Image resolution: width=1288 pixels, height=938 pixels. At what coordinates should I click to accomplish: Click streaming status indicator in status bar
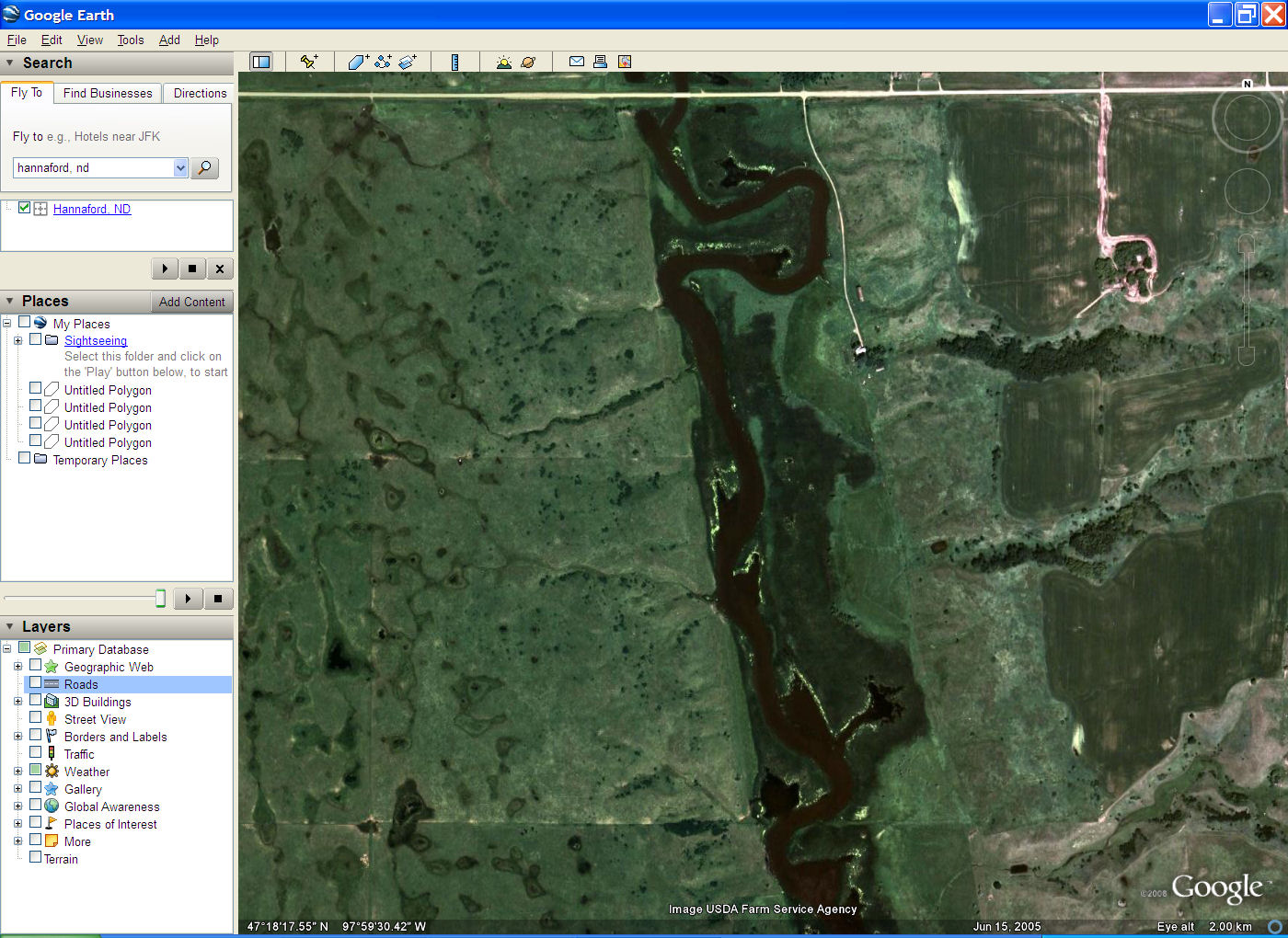(x=1275, y=926)
